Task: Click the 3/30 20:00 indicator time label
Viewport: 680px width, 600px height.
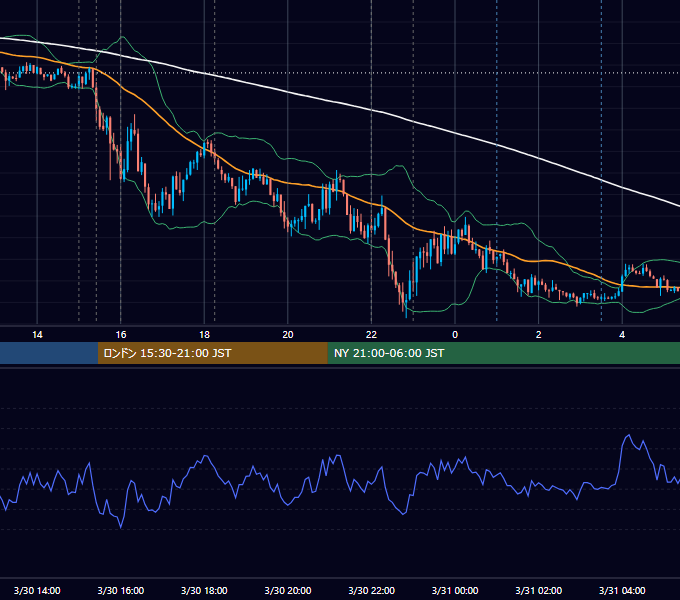Action: coord(288,590)
